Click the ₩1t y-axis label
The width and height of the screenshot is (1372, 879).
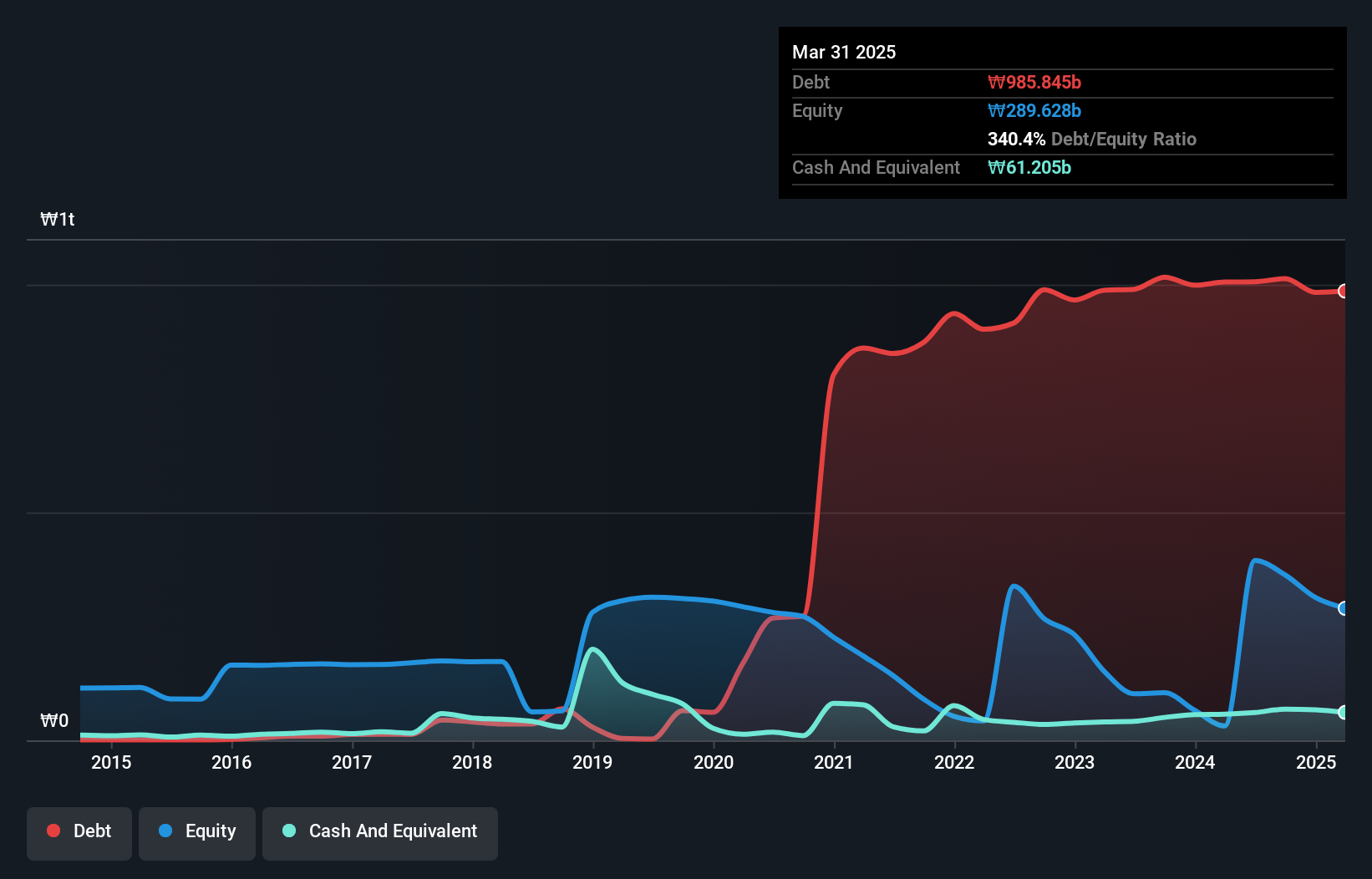click(x=58, y=220)
